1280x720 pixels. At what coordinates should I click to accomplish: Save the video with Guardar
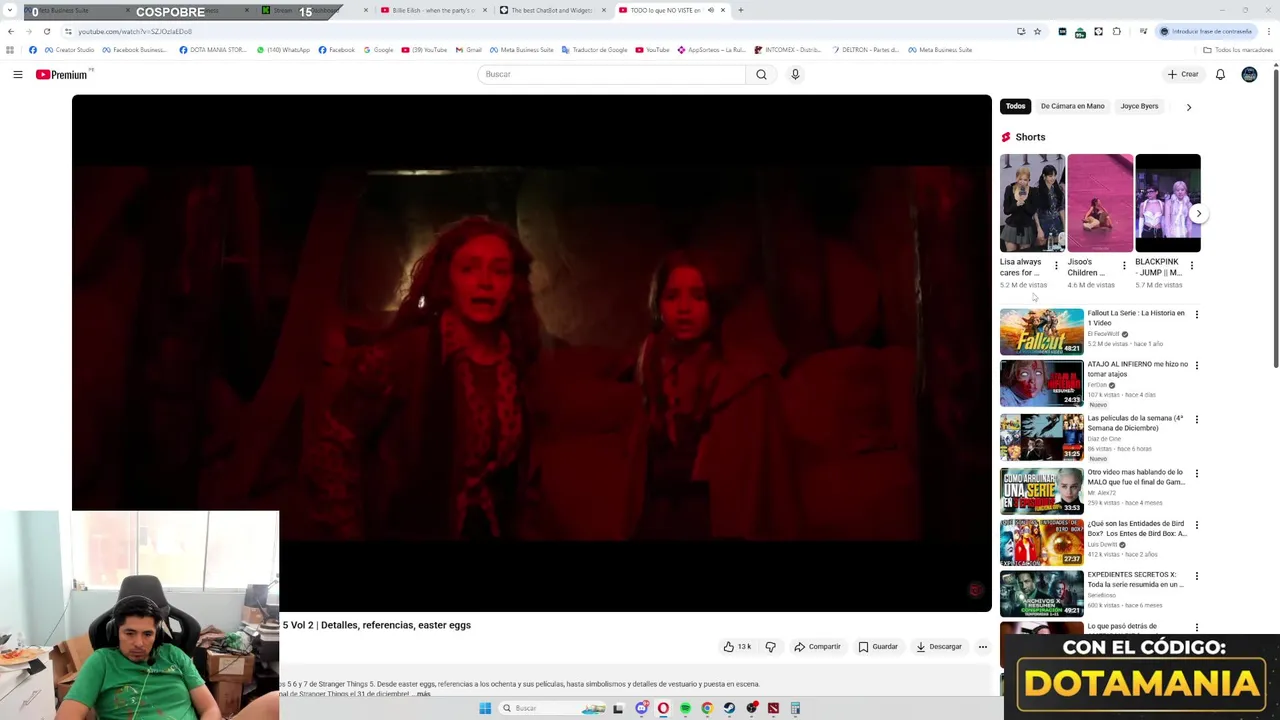coord(878,647)
